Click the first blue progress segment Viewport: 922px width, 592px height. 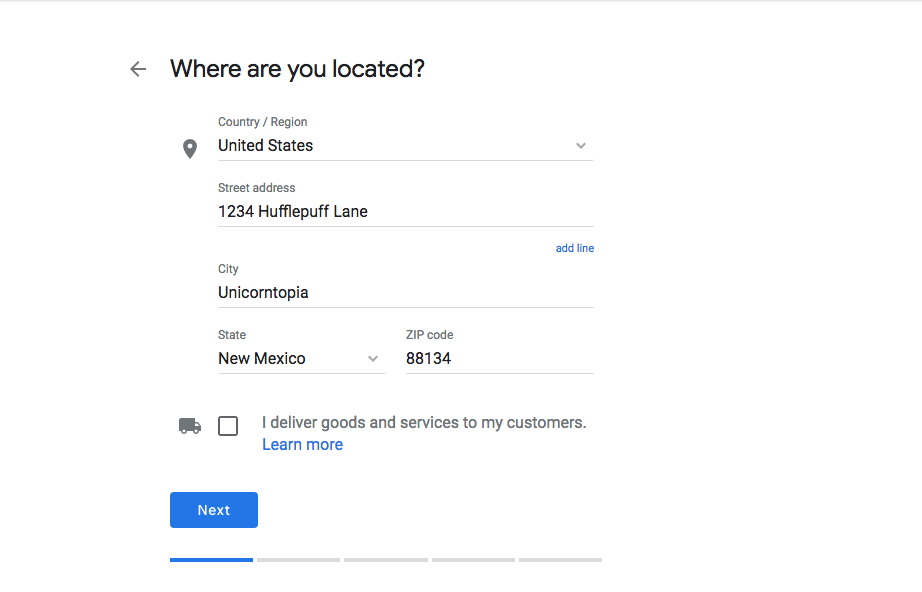[x=211, y=560]
